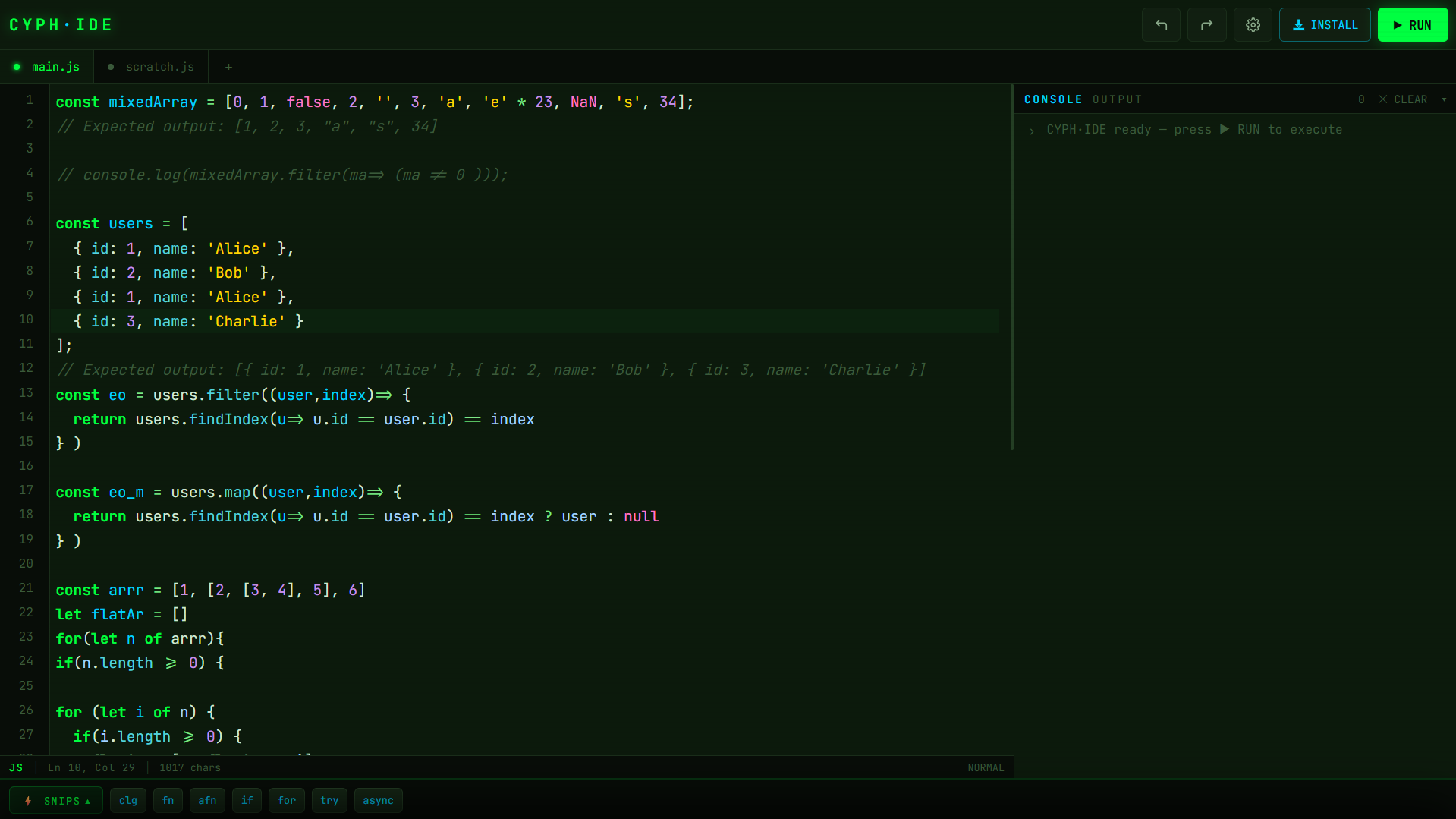Click the INSTALL download button
Screen dimensions: 1456x819
coord(1325,25)
